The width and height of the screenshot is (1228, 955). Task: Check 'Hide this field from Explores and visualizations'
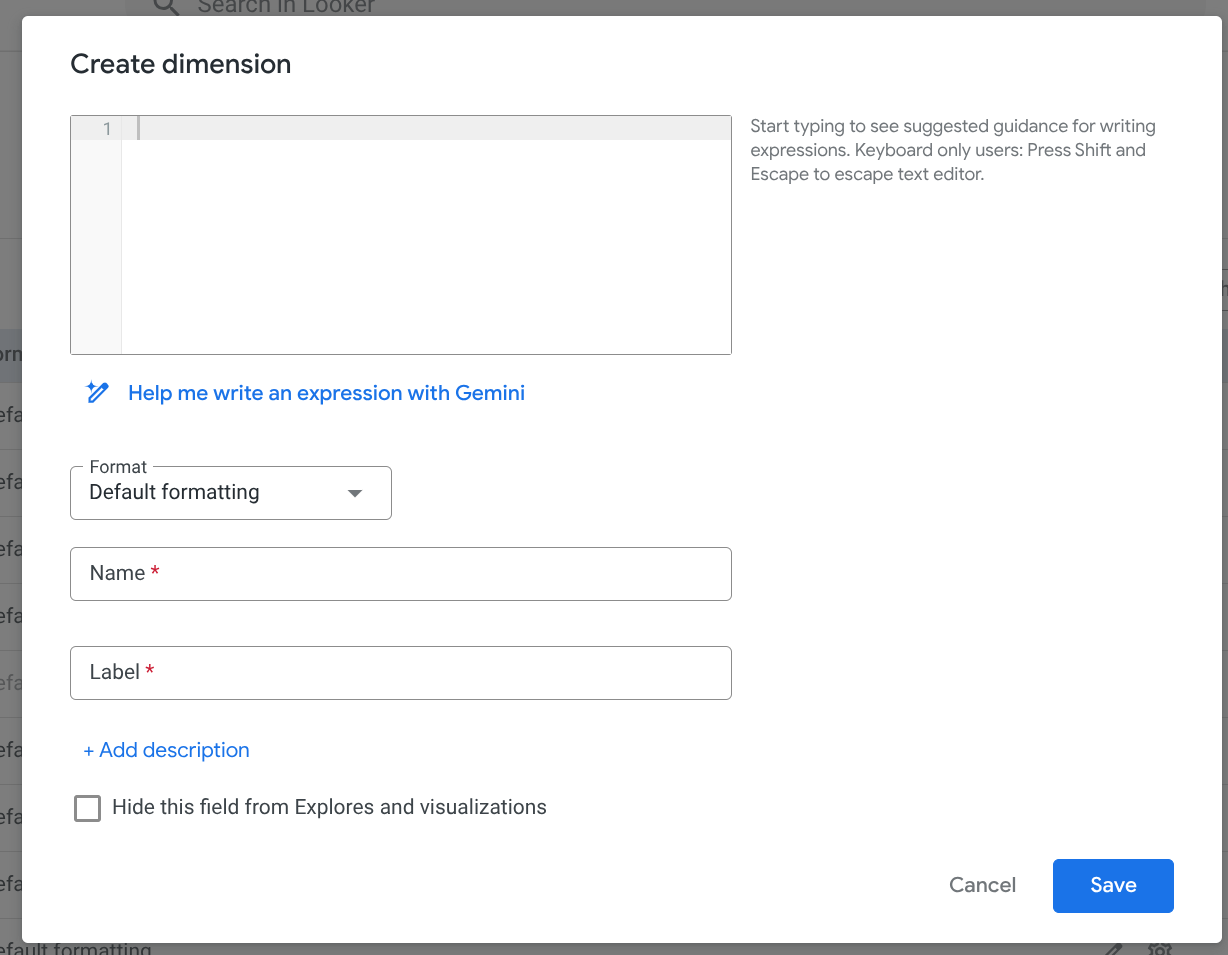87,808
